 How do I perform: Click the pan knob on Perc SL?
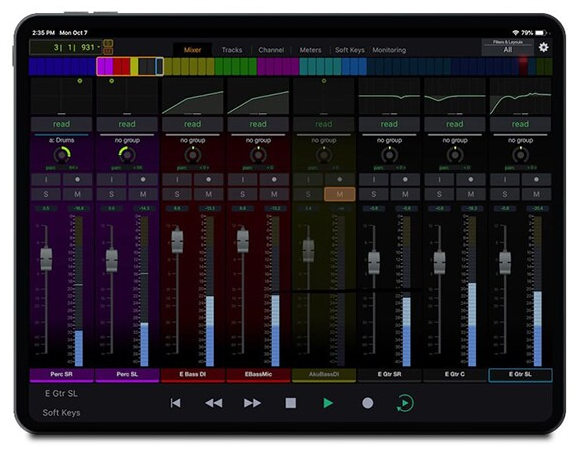pos(127,155)
